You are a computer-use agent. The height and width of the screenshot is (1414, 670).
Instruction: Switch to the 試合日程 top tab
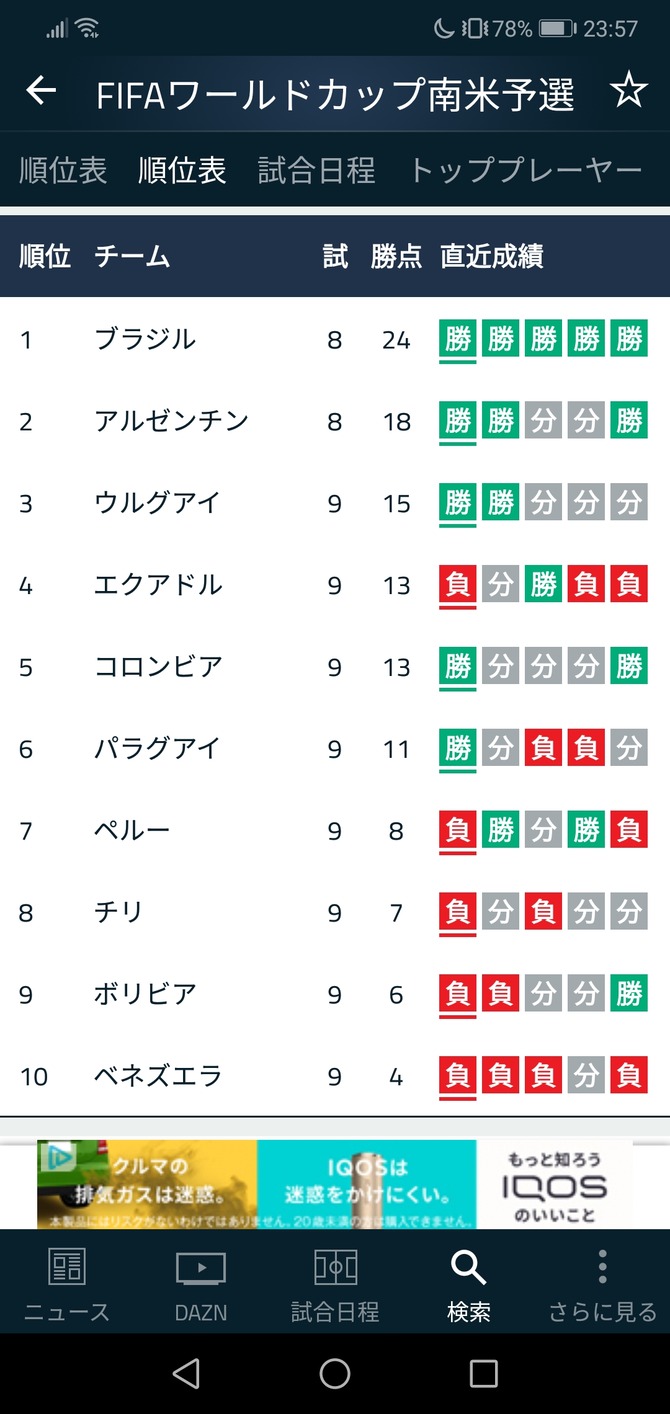(317, 170)
